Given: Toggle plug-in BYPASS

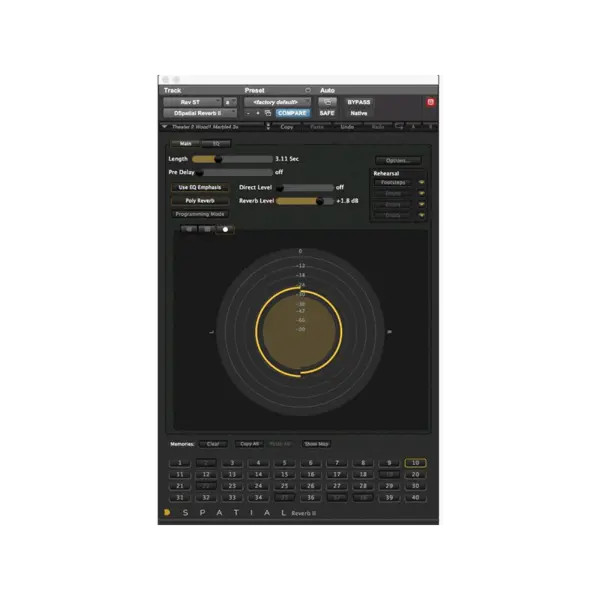Looking at the screenshot, I should tap(359, 102).
